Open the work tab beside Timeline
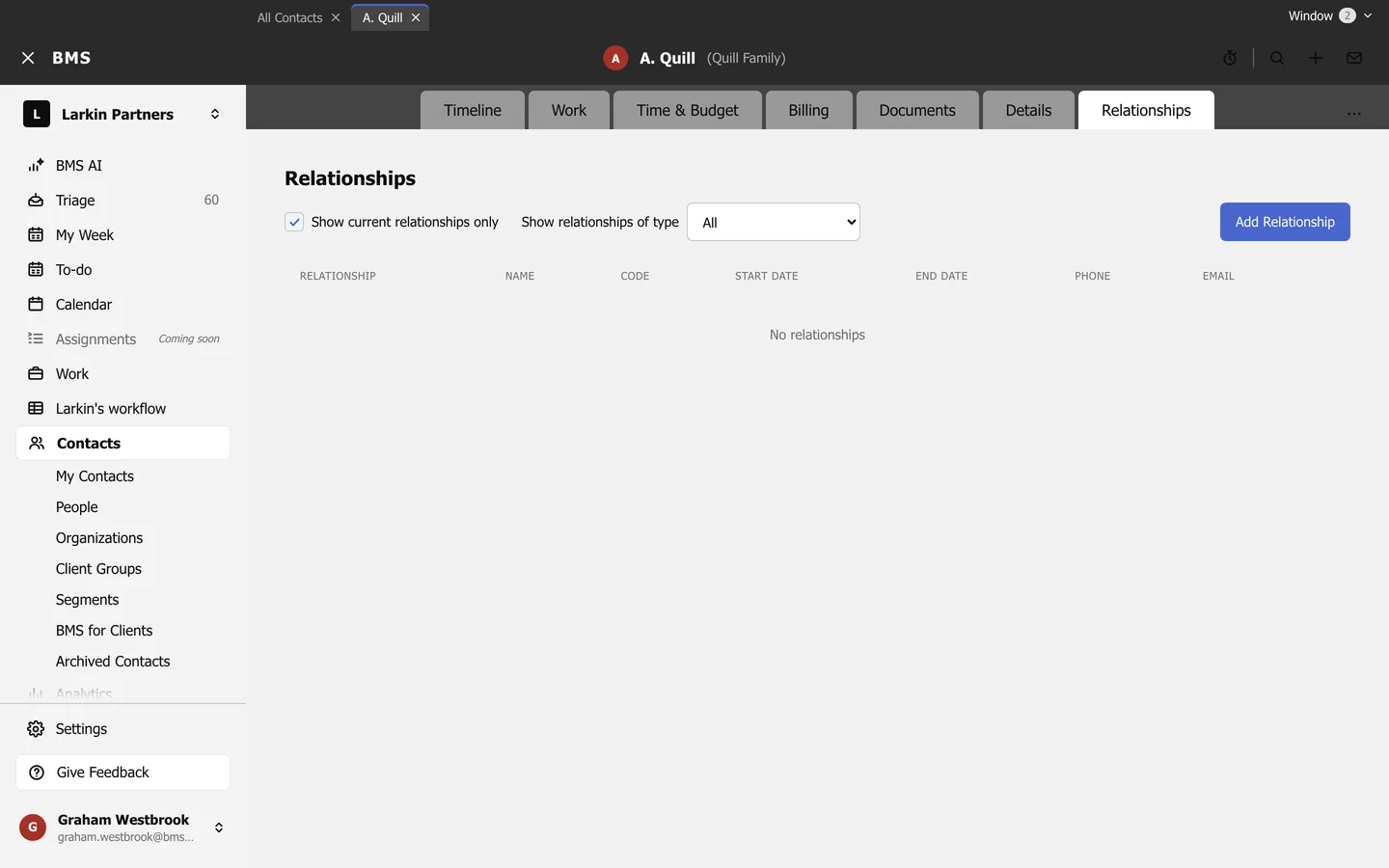1389x868 pixels. (569, 110)
